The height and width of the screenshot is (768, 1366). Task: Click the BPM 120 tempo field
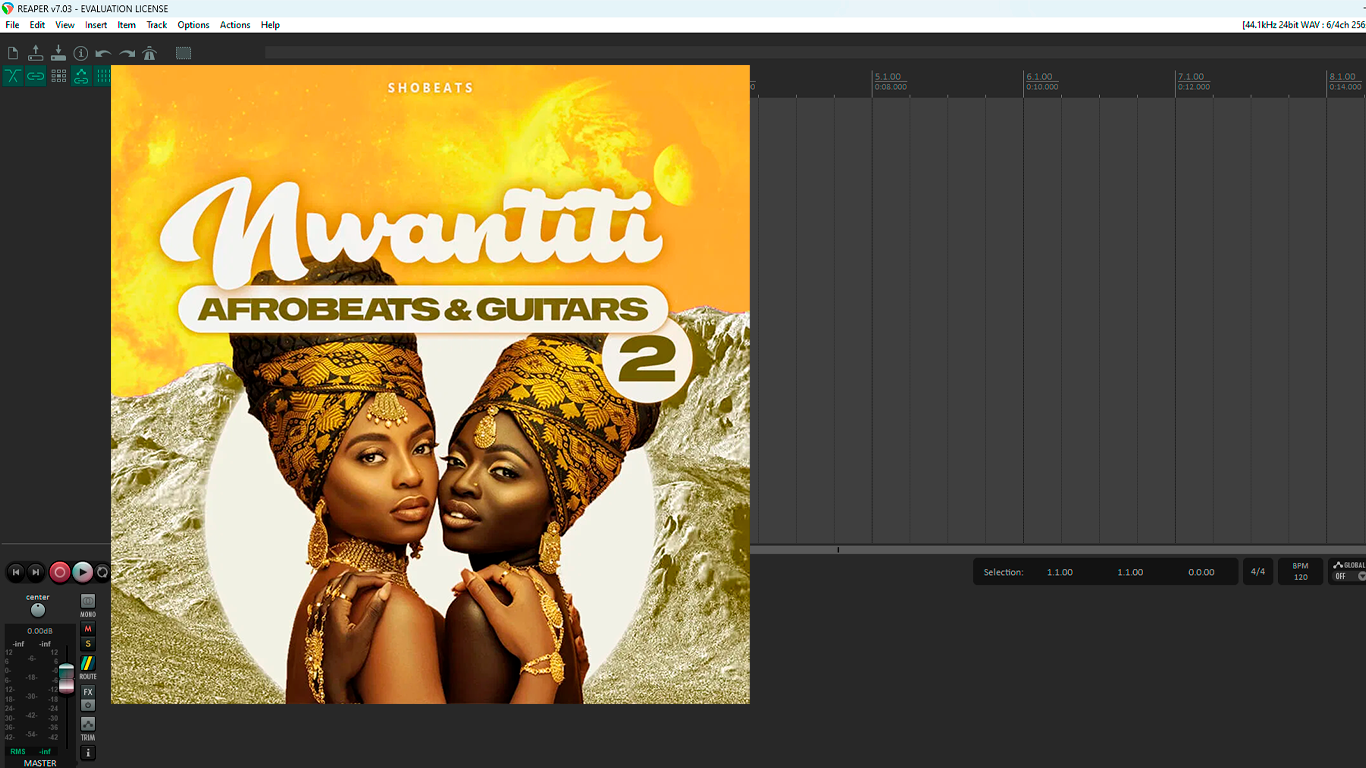(x=1300, y=572)
